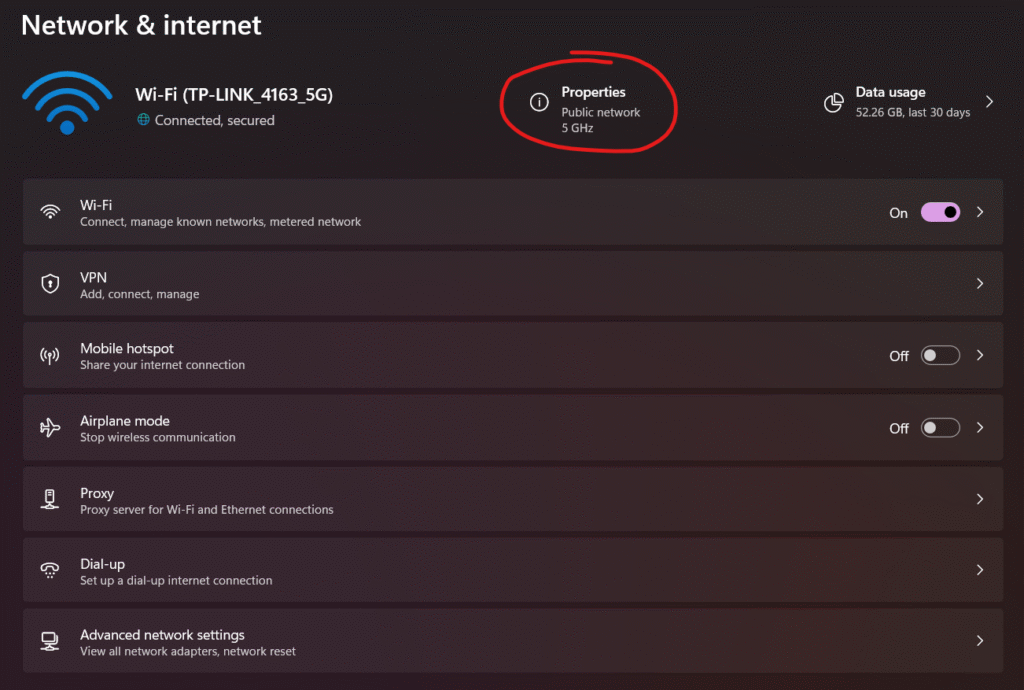Expand the Proxy row chevron
Image resolution: width=1024 pixels, height=690 pixels.
(980, 500)
